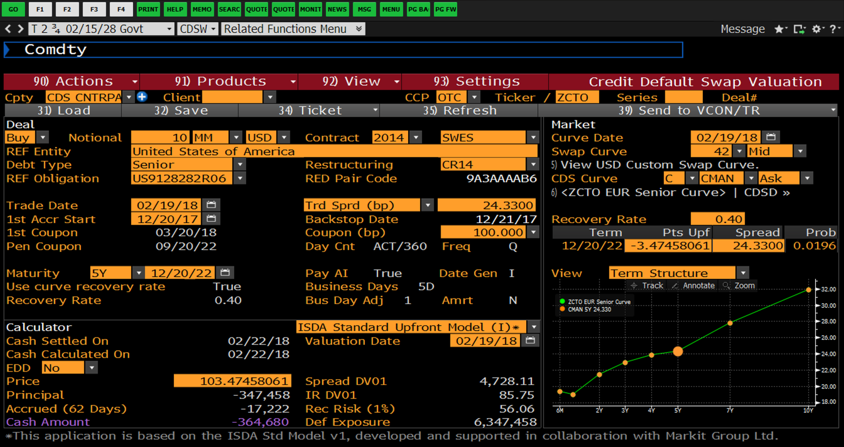Select the Zoom chart tool

pos(740,286)
